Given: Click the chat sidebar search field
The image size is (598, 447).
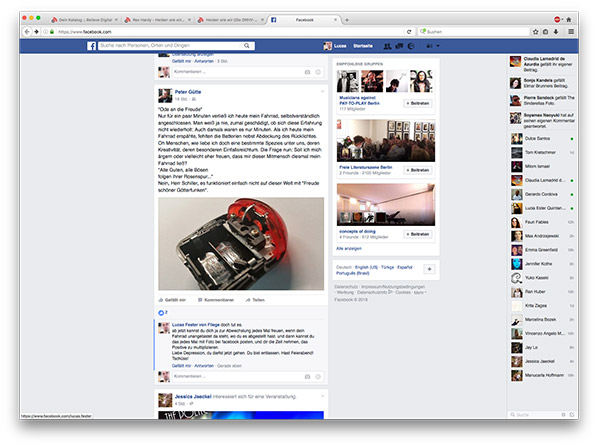Looking at the screenshot, I should (534, 415).
